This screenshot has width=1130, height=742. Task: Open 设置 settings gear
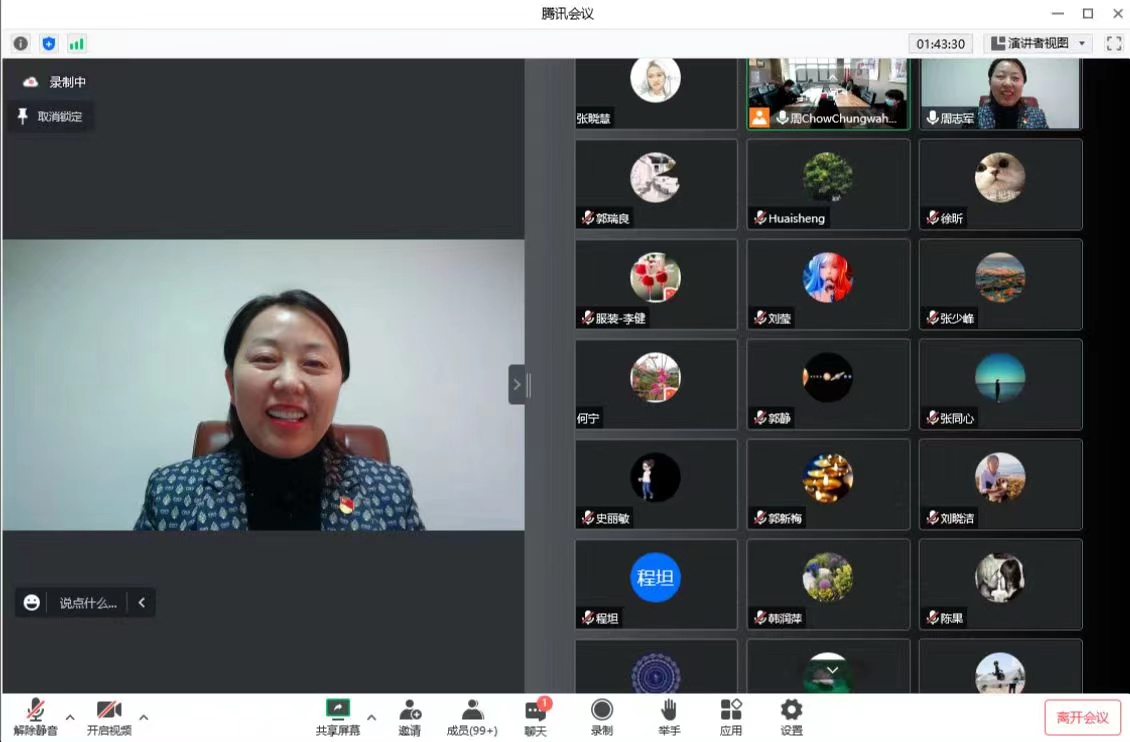791,716
